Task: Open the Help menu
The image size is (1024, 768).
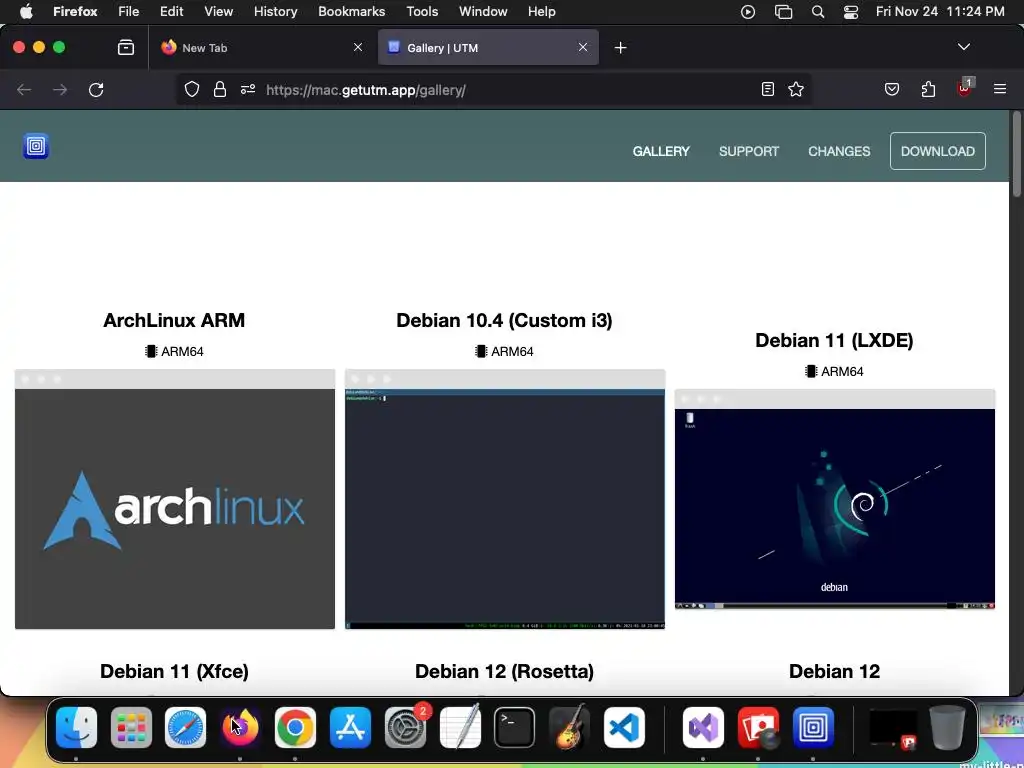Action: pos(541,12)
